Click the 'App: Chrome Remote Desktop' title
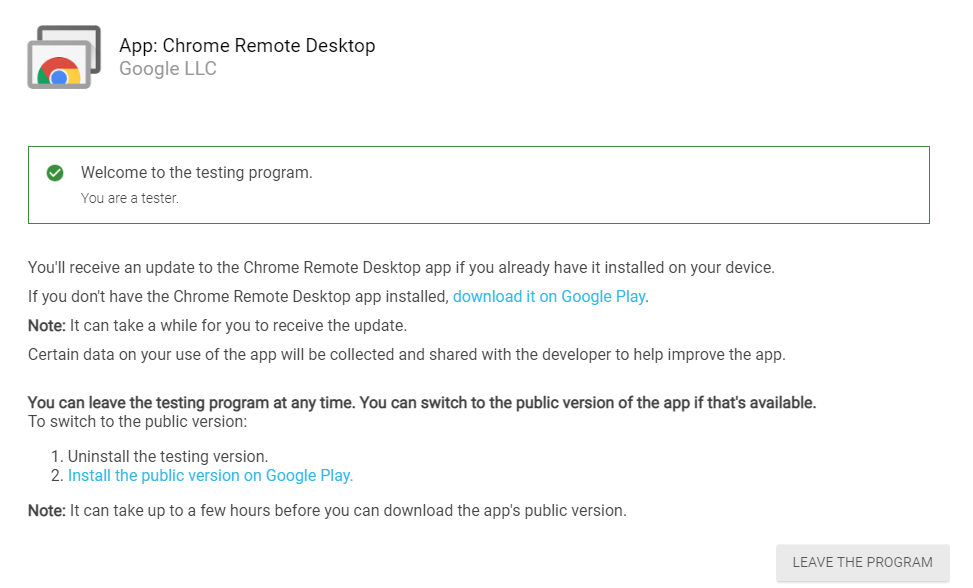This screenshot has height=588, width=973. click(x=247, y=45)
